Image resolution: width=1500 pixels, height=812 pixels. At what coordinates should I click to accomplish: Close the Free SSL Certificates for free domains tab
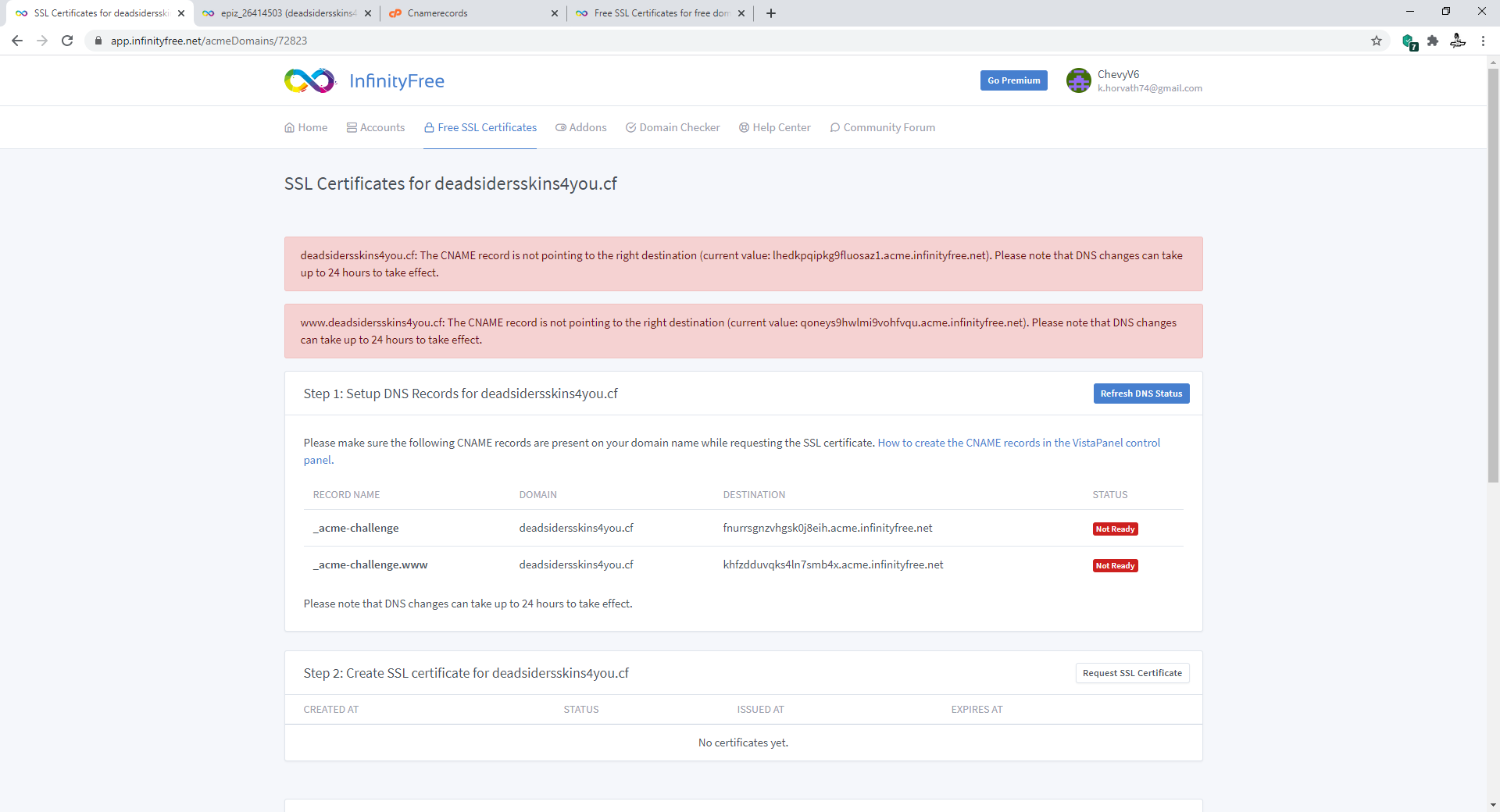pos(741,13)
